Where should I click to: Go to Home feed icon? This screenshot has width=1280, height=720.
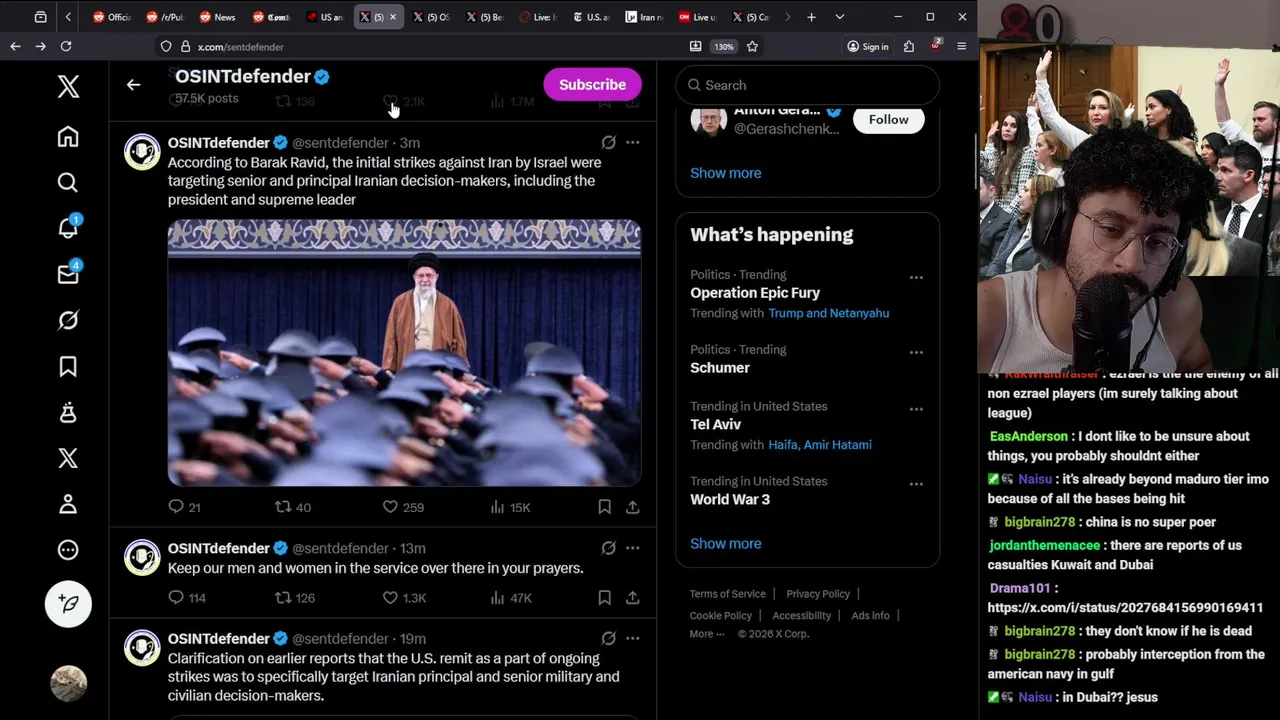[x=68, y=136]
